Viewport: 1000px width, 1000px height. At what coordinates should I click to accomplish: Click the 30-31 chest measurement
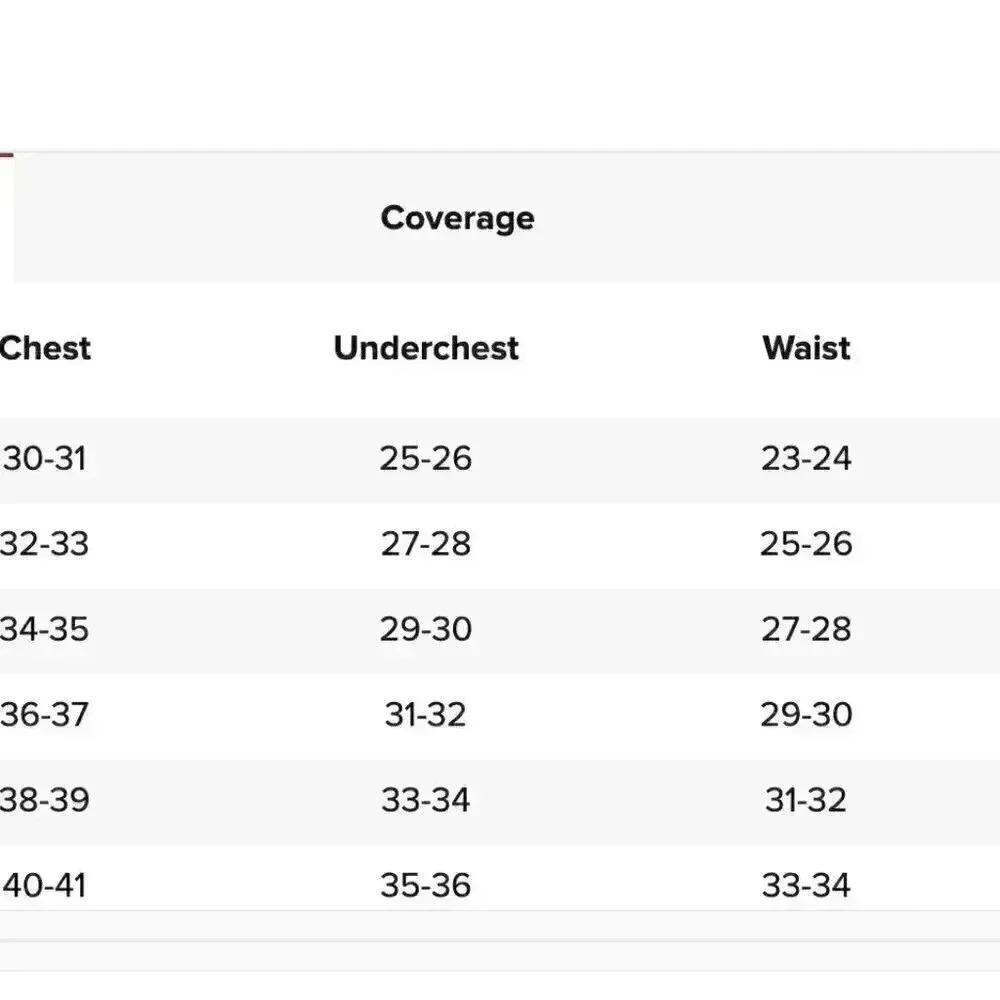click(x=45, y=459)
